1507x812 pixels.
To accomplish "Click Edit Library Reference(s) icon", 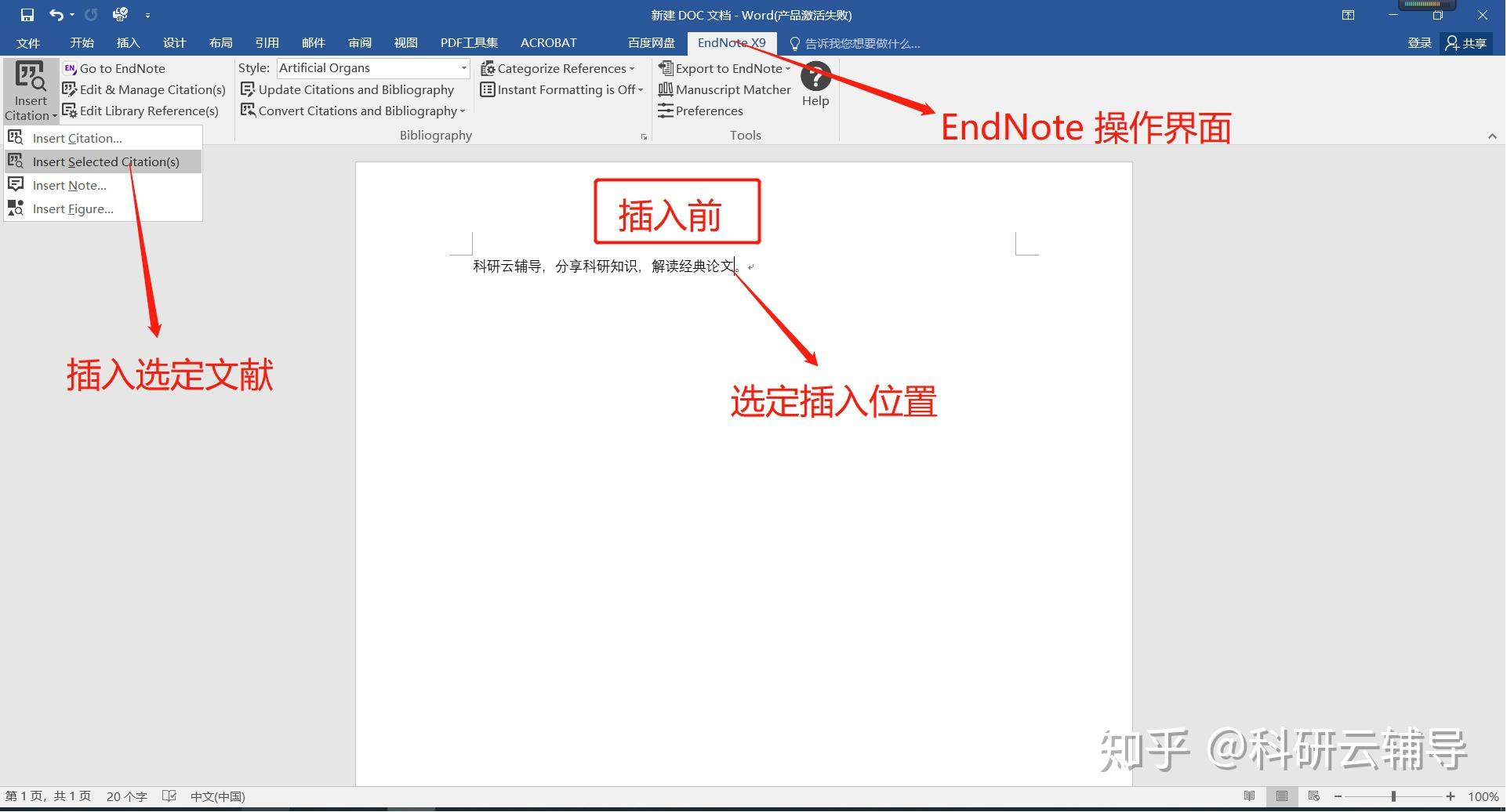I will click(70, 111).
